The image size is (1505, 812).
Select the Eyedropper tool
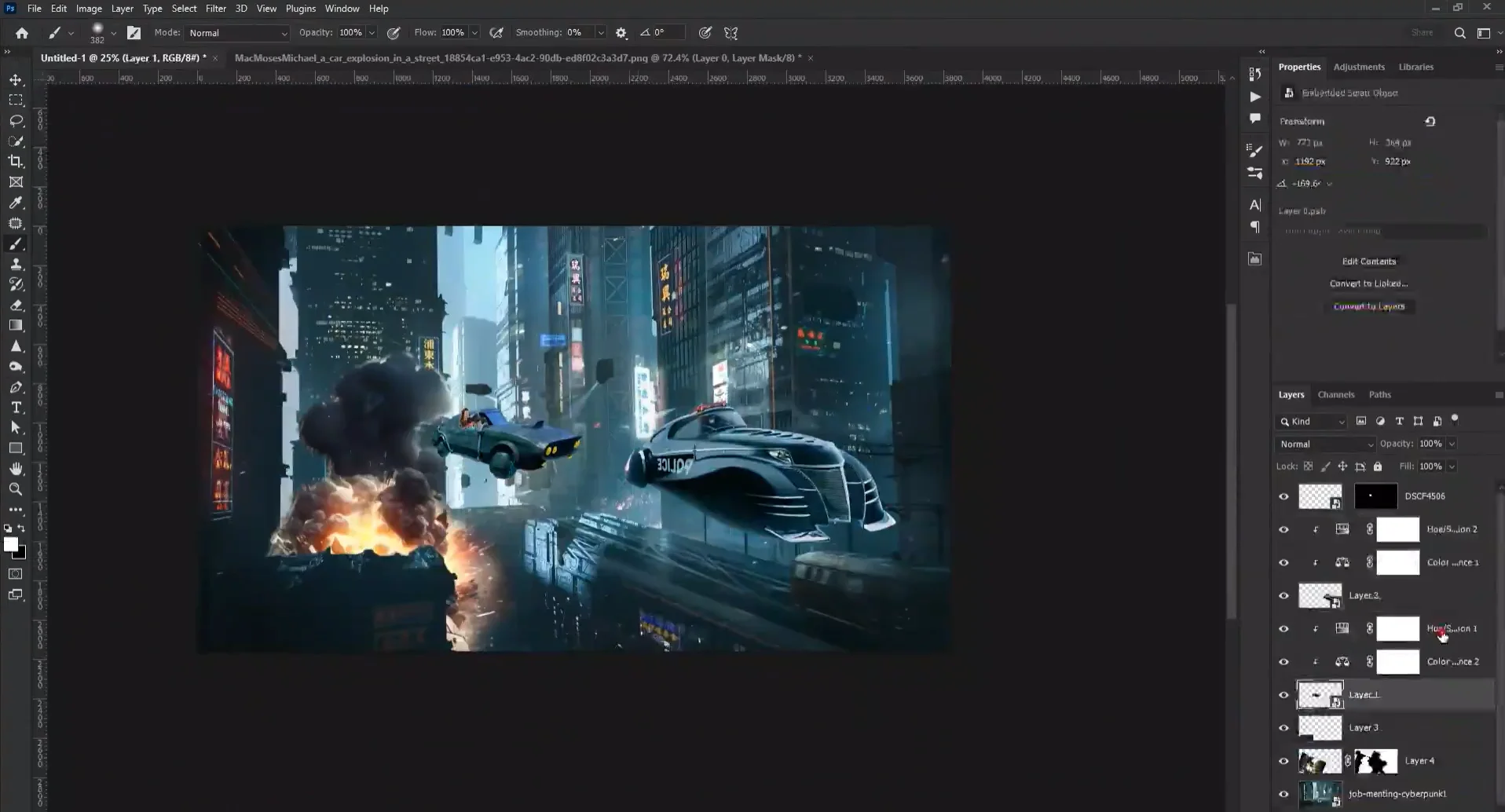pyautogui.click(x=16, y=203)
